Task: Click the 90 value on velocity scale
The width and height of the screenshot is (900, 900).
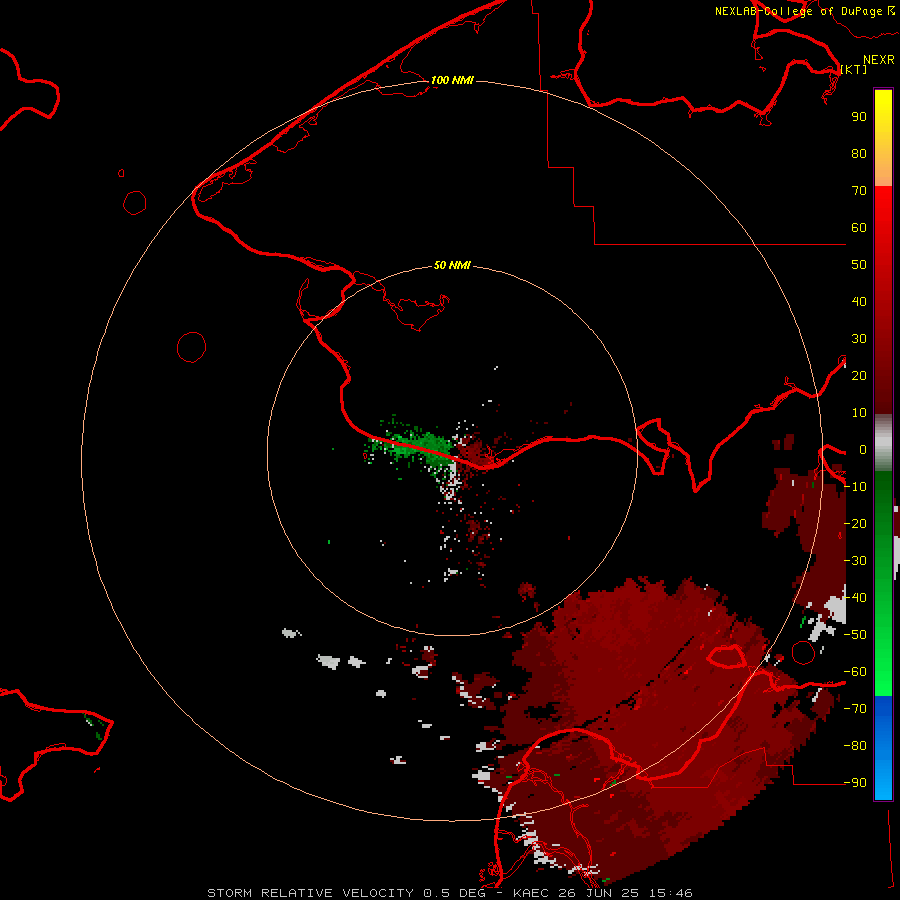Action: coord(859,117)
